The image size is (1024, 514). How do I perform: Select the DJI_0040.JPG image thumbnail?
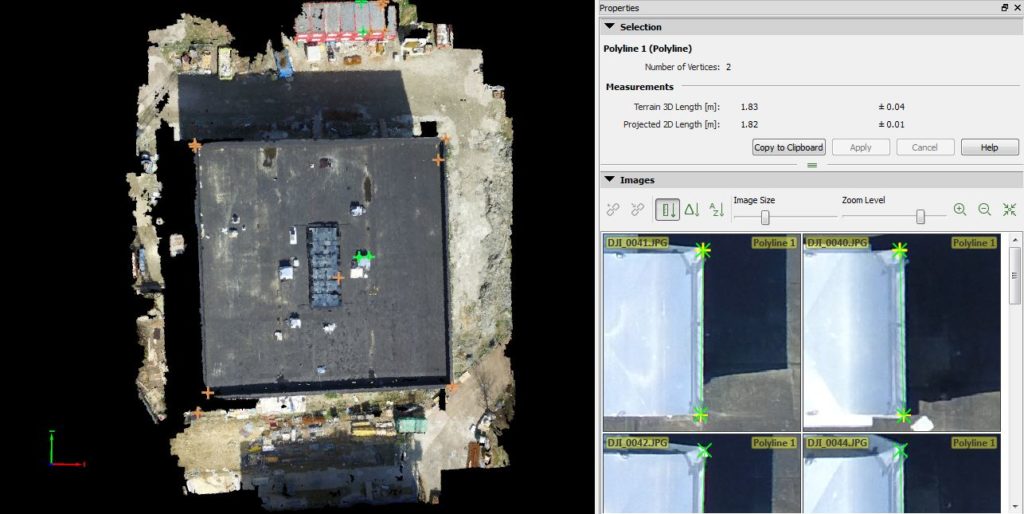(902, 332)
